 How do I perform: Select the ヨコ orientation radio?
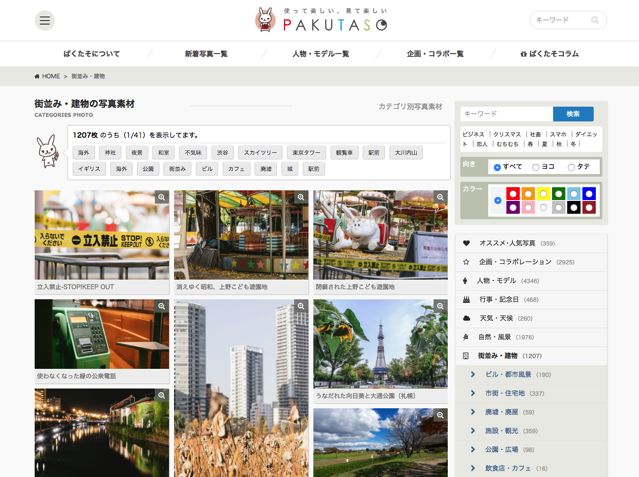[x=536, y=167]
